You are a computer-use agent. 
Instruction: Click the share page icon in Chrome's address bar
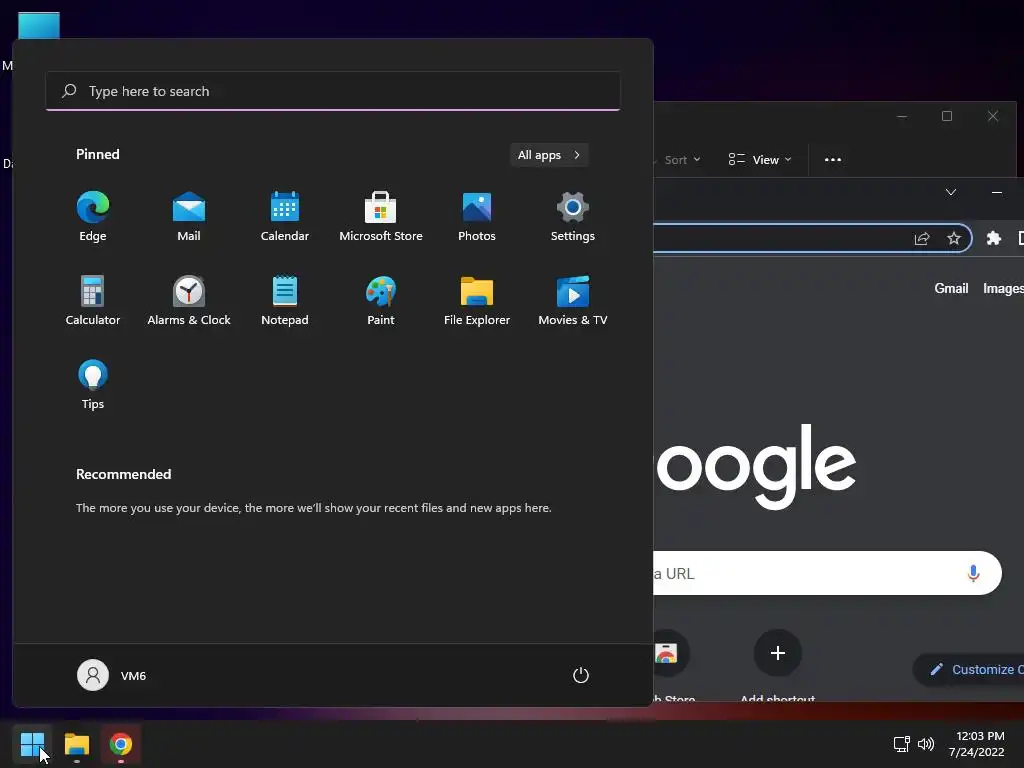[x=921, y=238]
